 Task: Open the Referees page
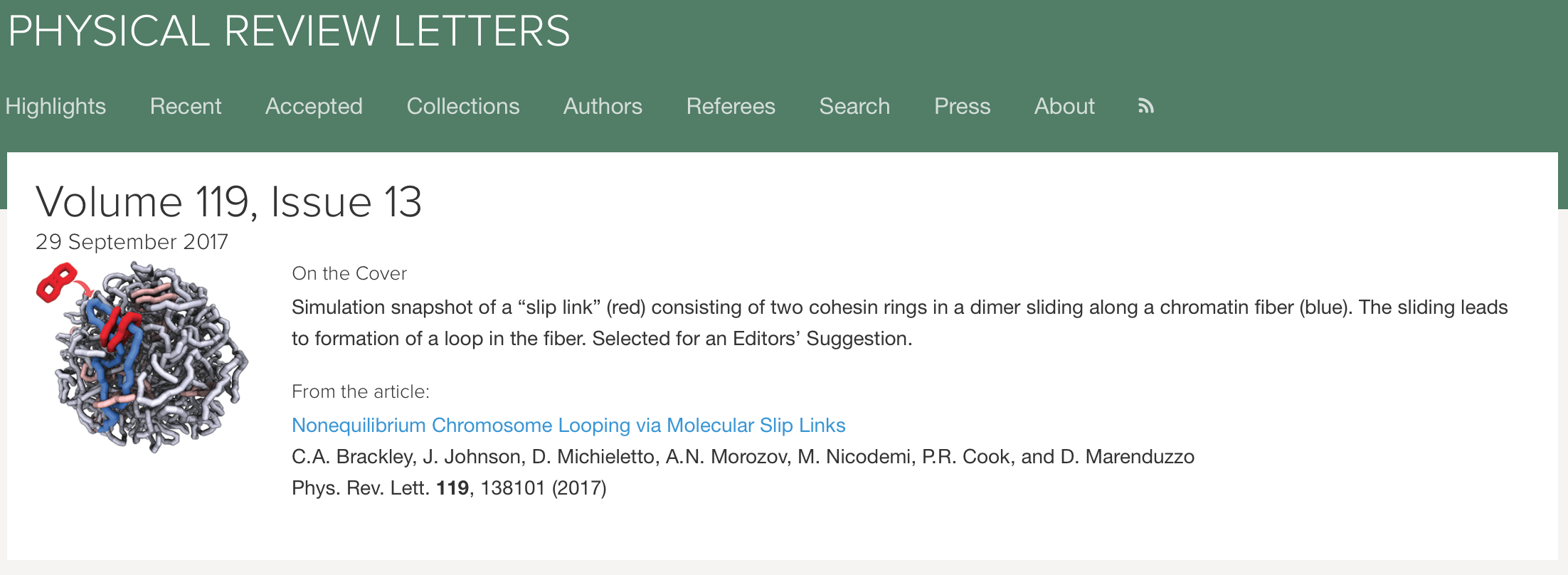[x=731, y=106]
